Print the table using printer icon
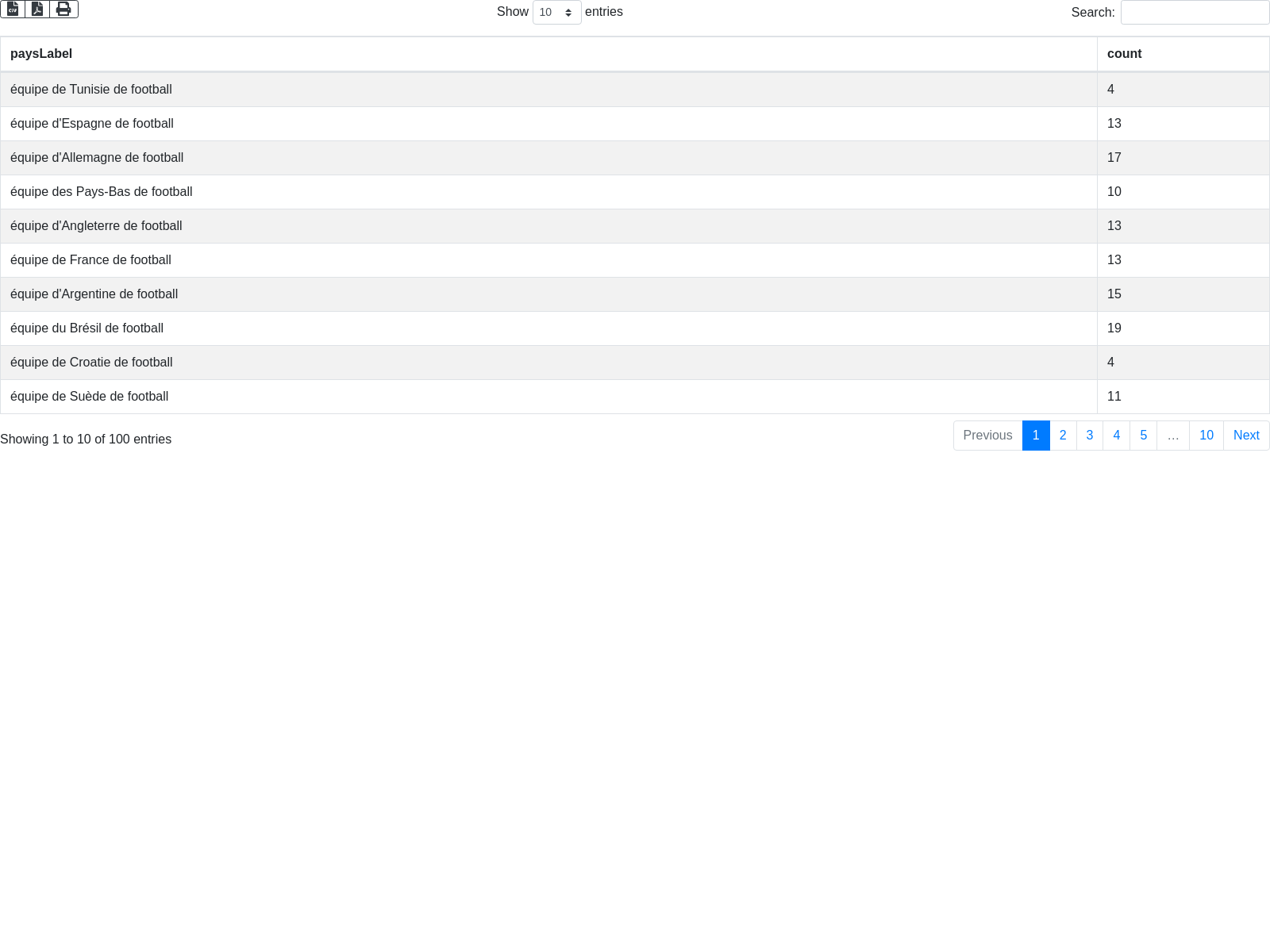 63,9
